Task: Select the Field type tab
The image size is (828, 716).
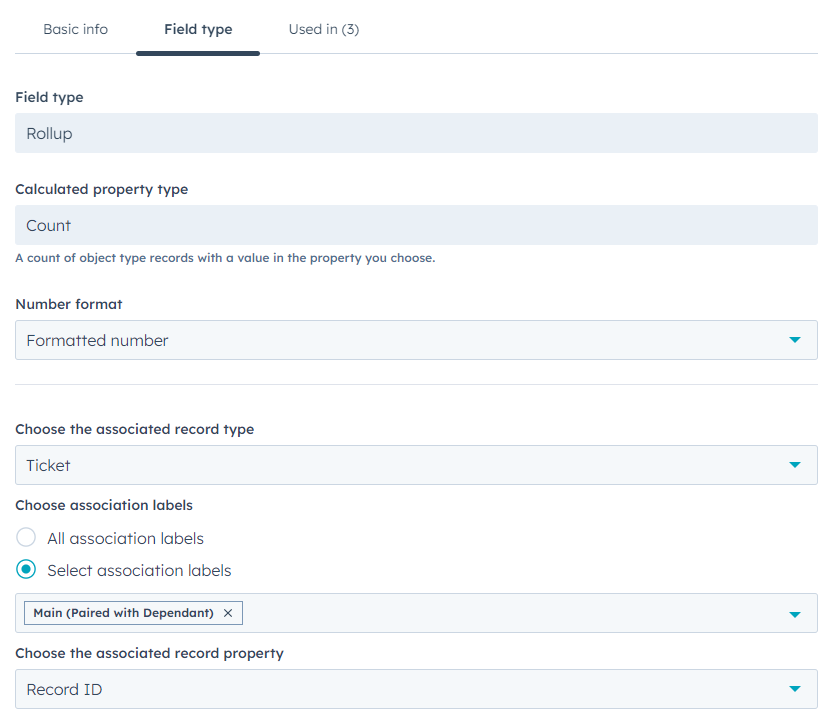Action: 198,29
